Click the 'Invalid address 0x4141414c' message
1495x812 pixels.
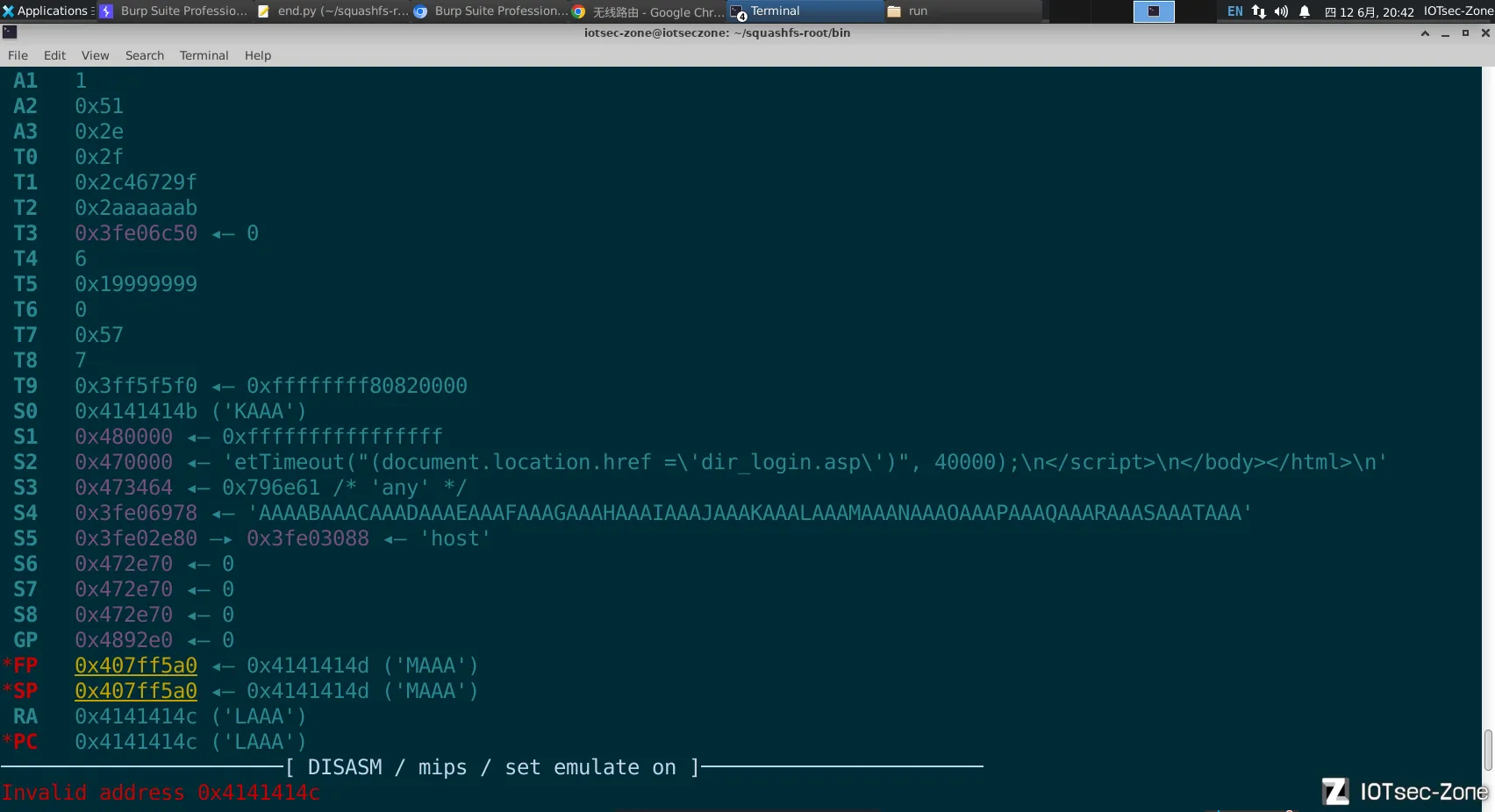(x=161, y=793)
